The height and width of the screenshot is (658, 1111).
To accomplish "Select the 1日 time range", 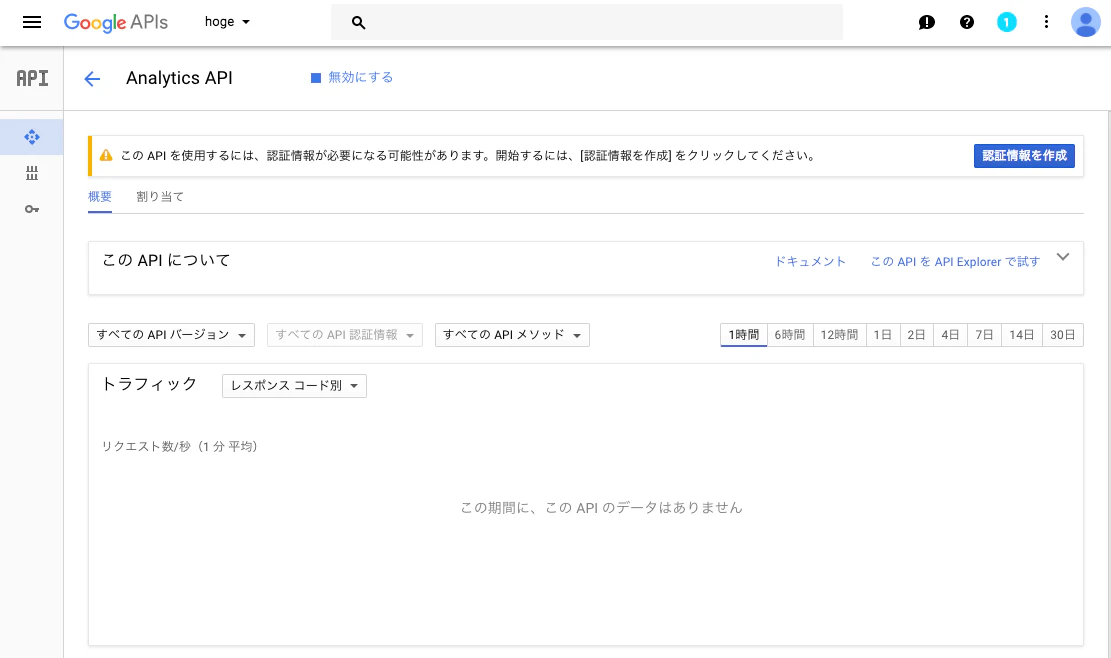I will click(882, 335).
